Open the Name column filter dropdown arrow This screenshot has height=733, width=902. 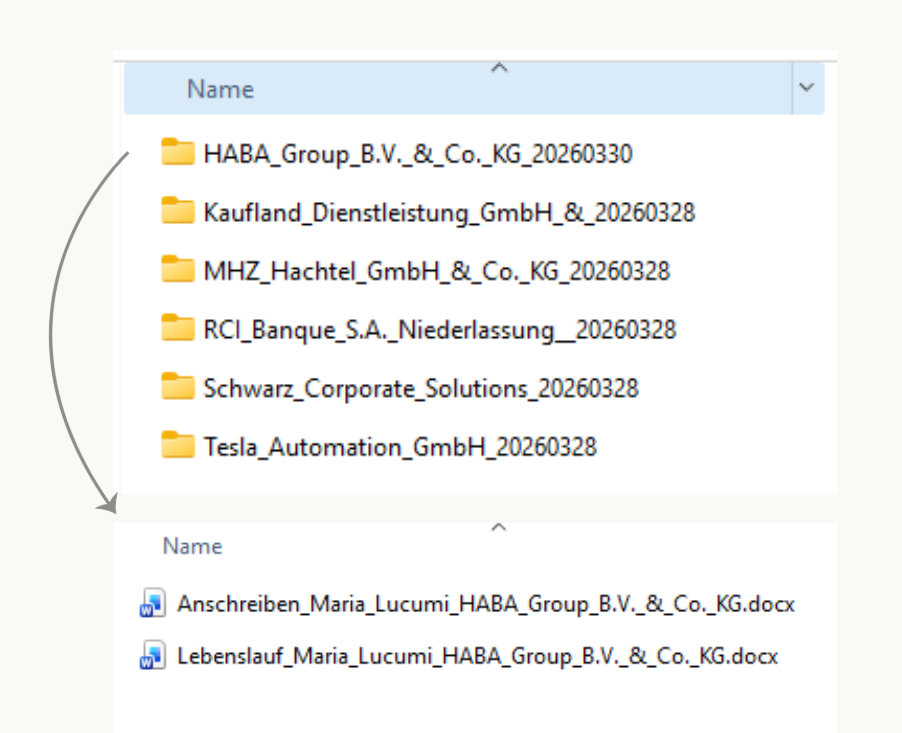(807, 89)
